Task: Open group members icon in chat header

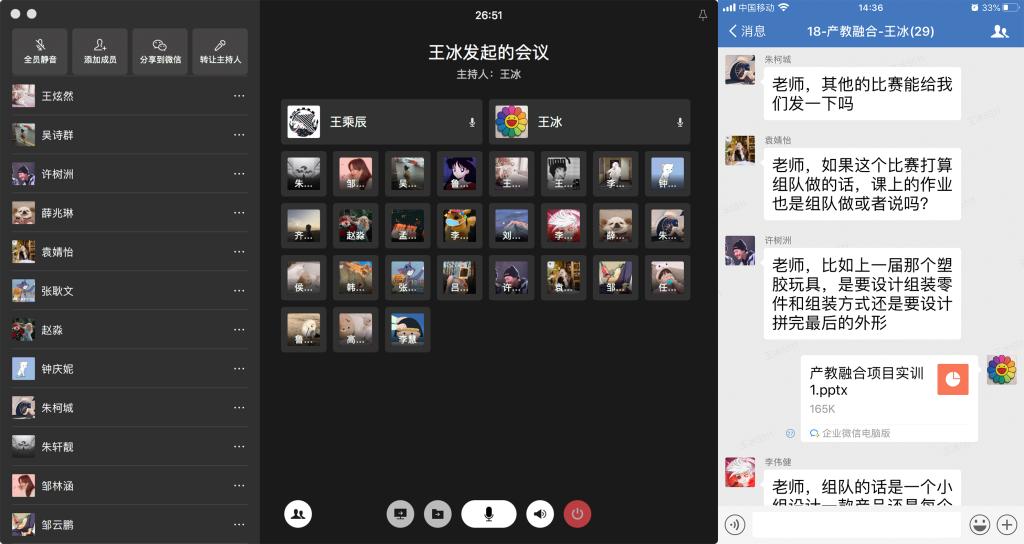Action: point(999,31)
